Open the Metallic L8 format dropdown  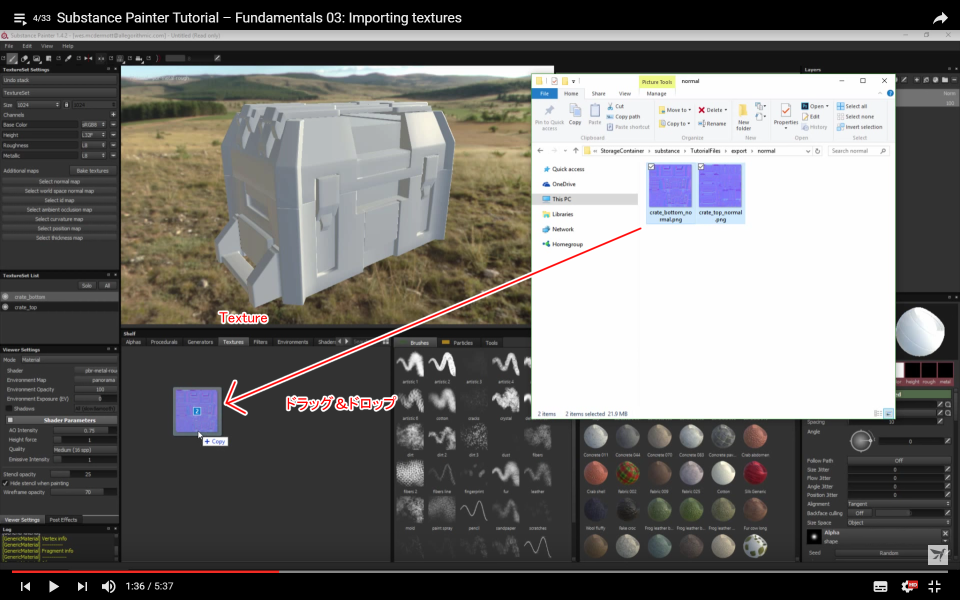[x=93, y=156]
